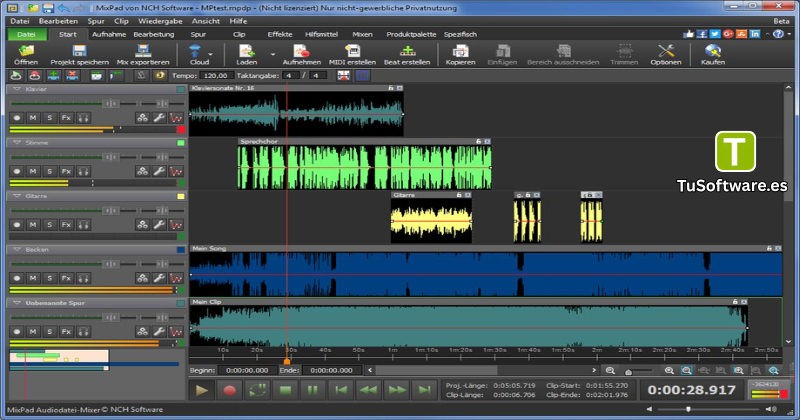The image size is (800, 420).
Task: Open the Wiedergabe menu
Action: coord(160,21)
